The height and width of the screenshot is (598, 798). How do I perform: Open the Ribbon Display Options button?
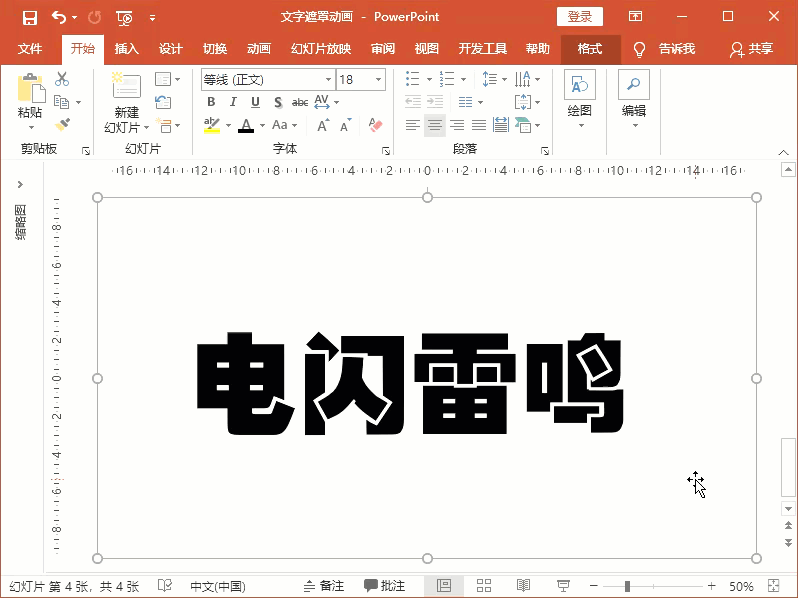(635, 16)
